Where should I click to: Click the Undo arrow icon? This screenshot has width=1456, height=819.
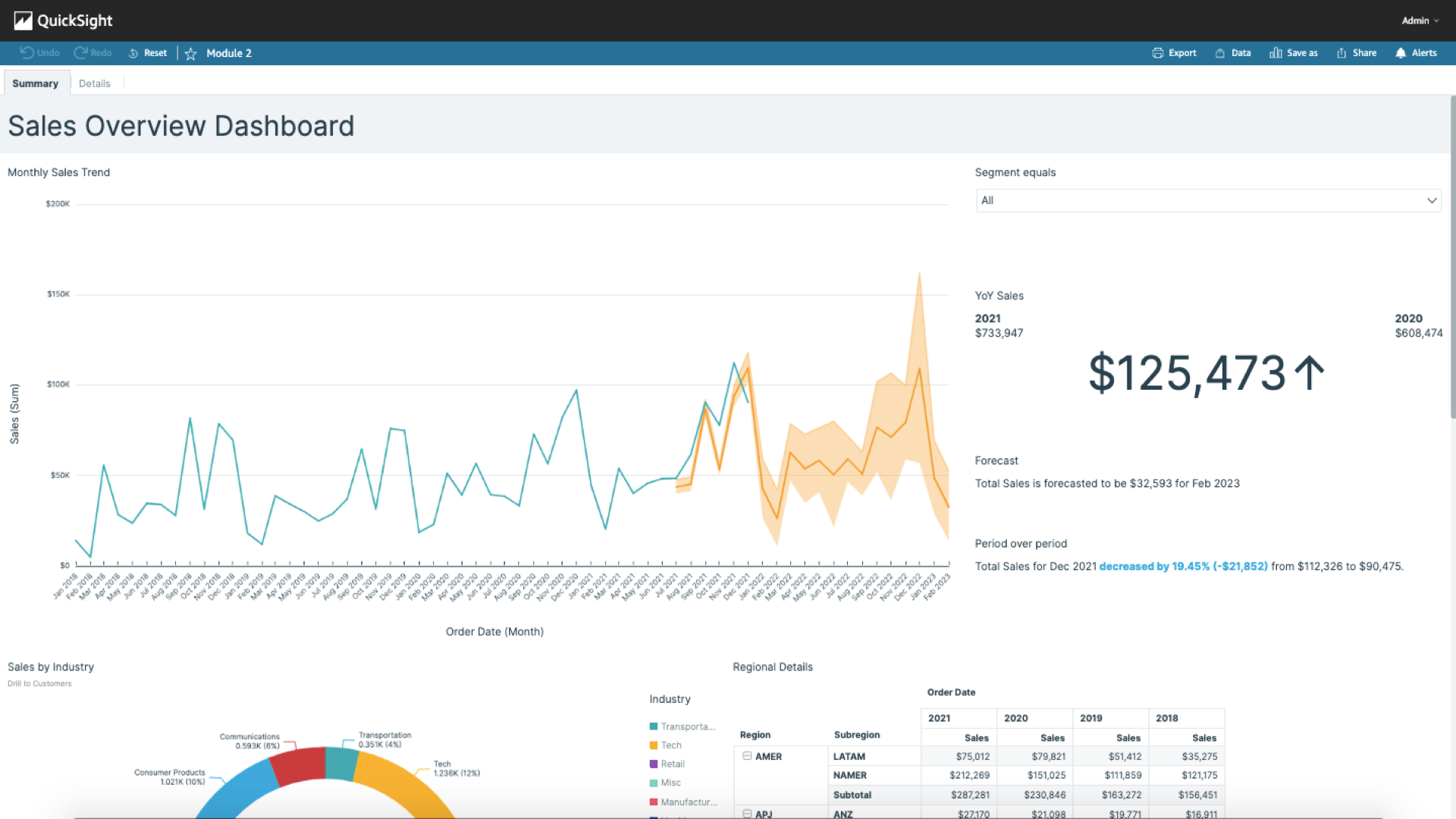27,52
